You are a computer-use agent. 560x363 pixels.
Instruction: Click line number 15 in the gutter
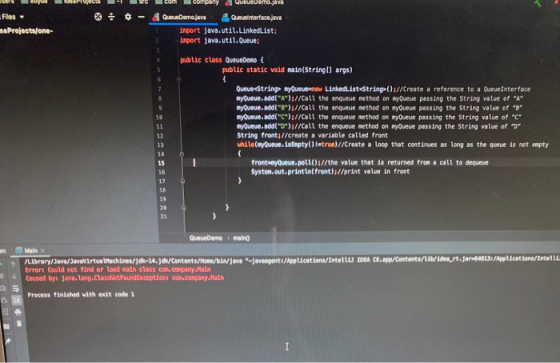[161, 163]
